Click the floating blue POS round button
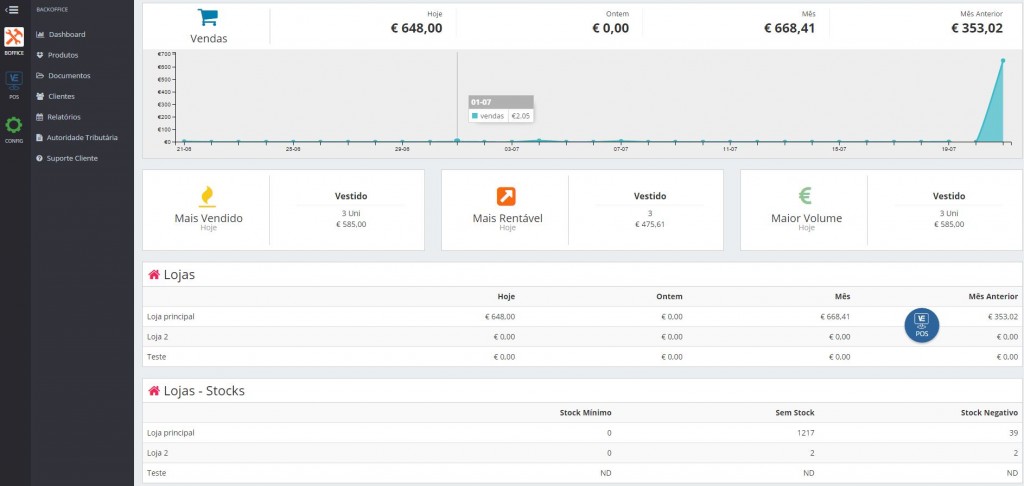Screen dimensions: 1024x486 (921, 325)
